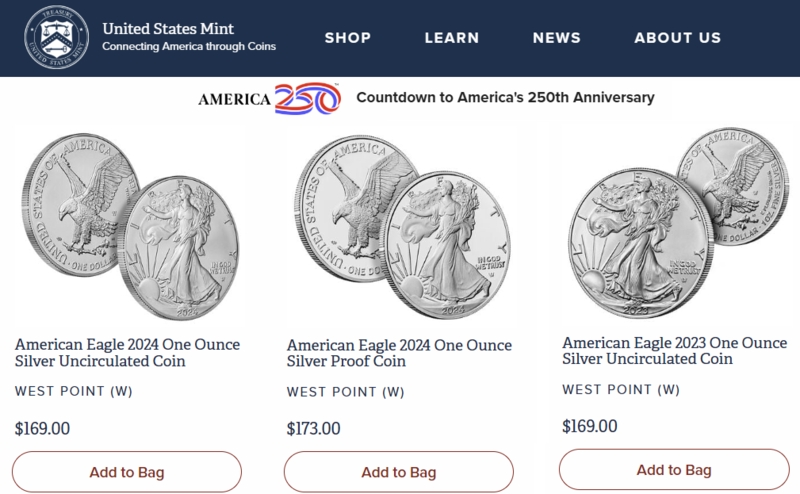Open the NEWS menu
Screen dimensions: 800x494
[x=557, y=38]
